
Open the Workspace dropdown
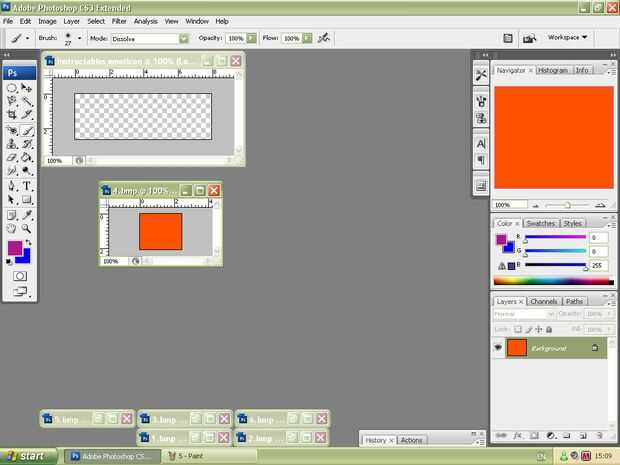567,37
